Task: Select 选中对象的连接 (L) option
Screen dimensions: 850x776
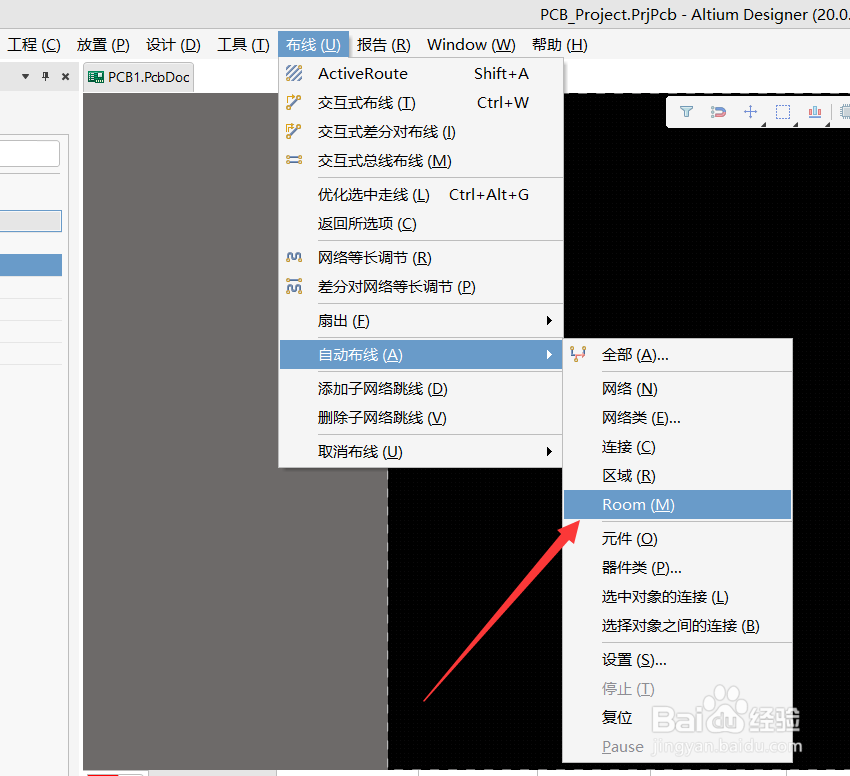Action: pyautogui.click(x=678, y=597)
